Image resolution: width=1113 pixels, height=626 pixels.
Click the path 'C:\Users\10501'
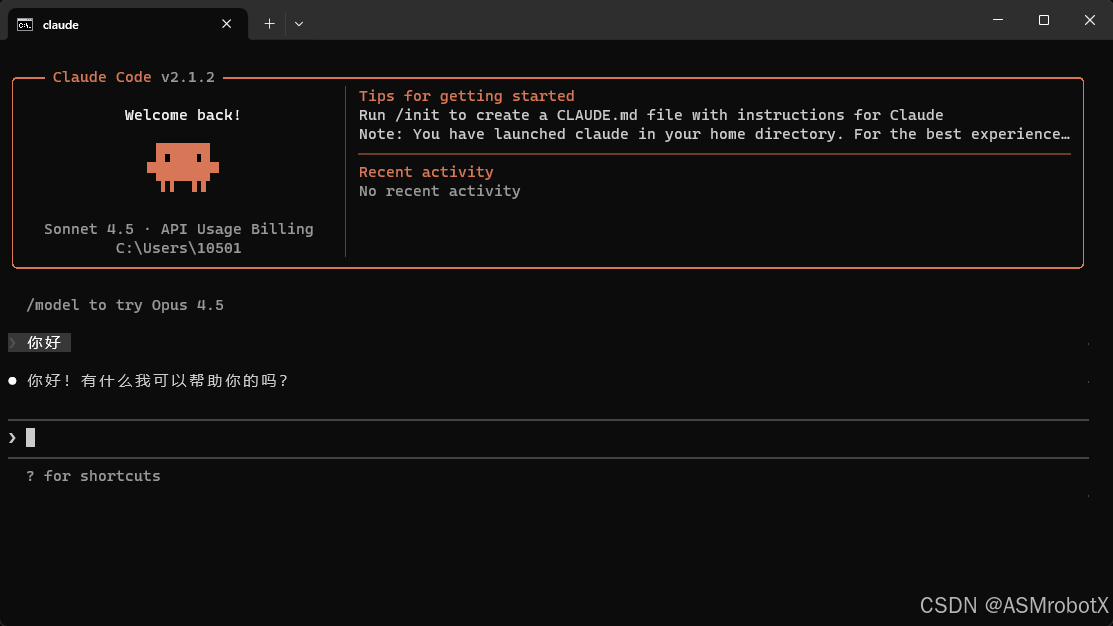(x=178, y=248)
